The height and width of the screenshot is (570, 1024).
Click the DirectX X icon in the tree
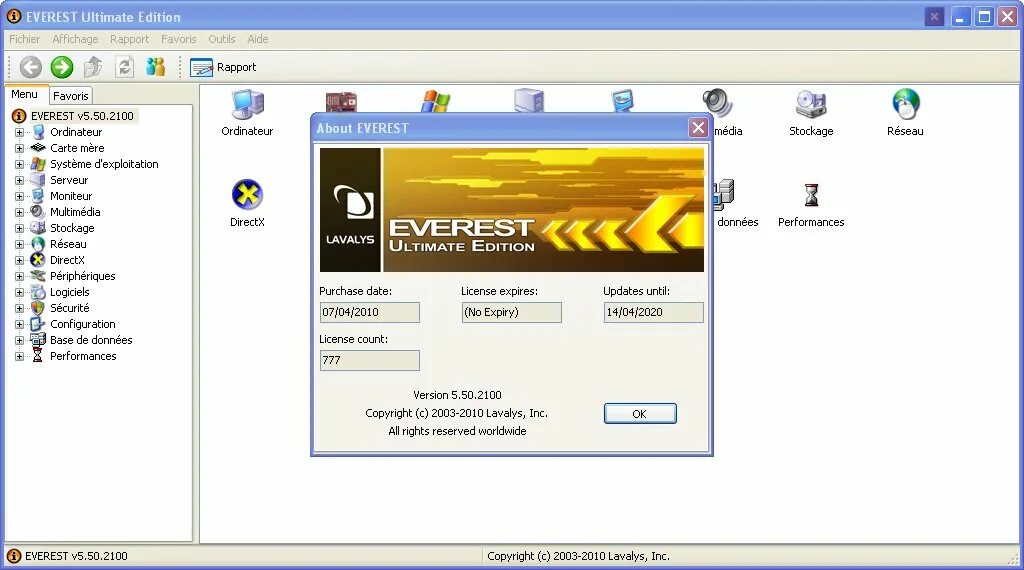pos(38,260)
